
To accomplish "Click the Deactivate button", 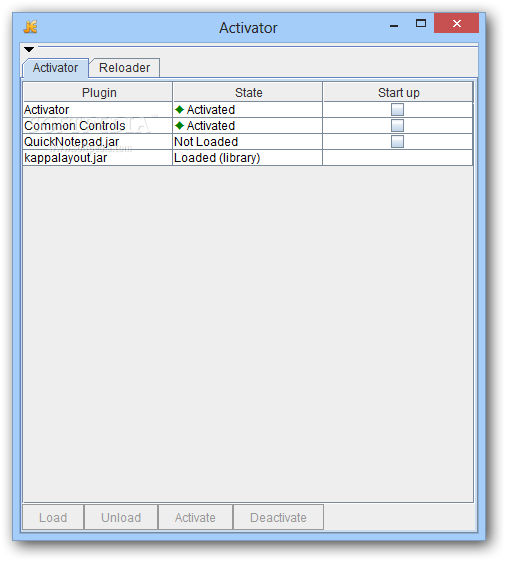I will 278,517.
